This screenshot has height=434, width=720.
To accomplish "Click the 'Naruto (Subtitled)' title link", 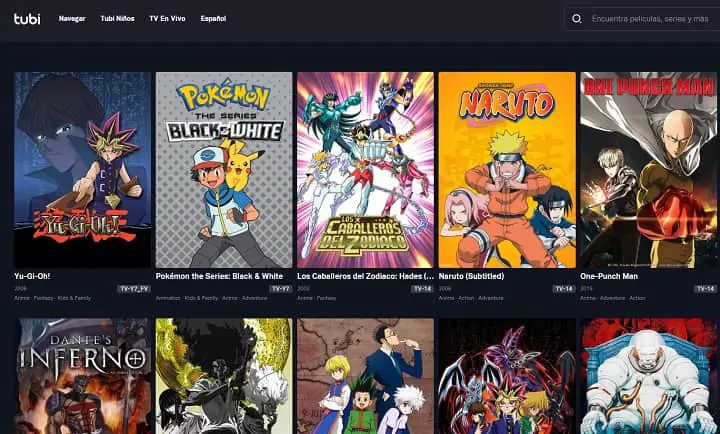I will 471,276.
